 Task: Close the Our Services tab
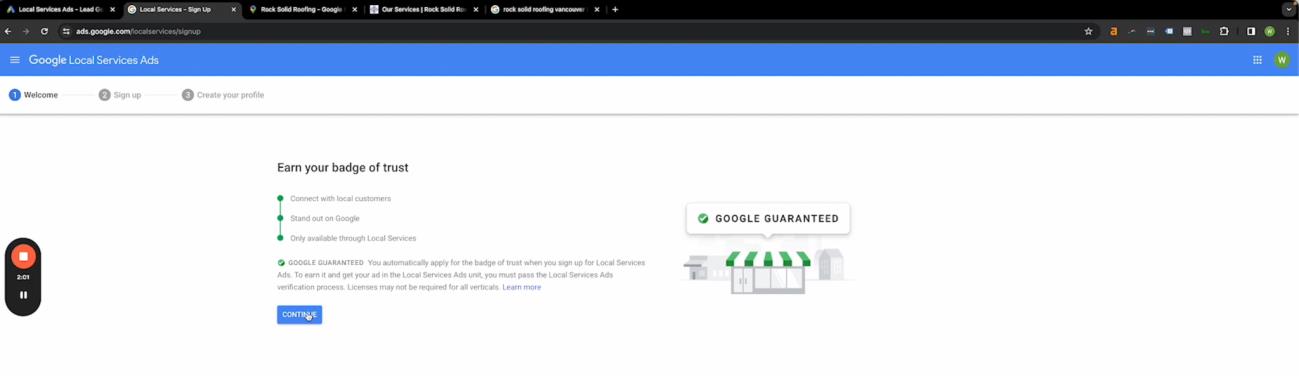[476, 9]
